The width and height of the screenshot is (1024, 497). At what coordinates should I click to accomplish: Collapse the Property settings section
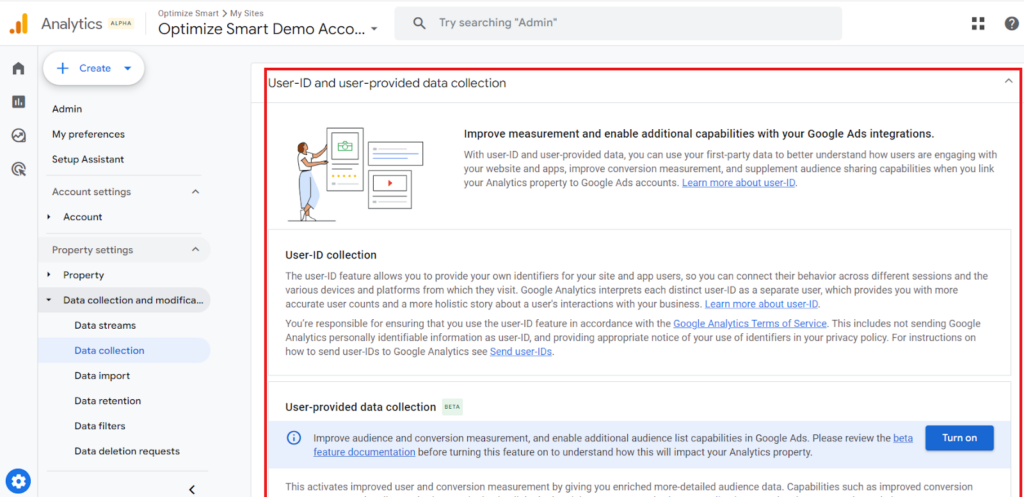point(195,249)
